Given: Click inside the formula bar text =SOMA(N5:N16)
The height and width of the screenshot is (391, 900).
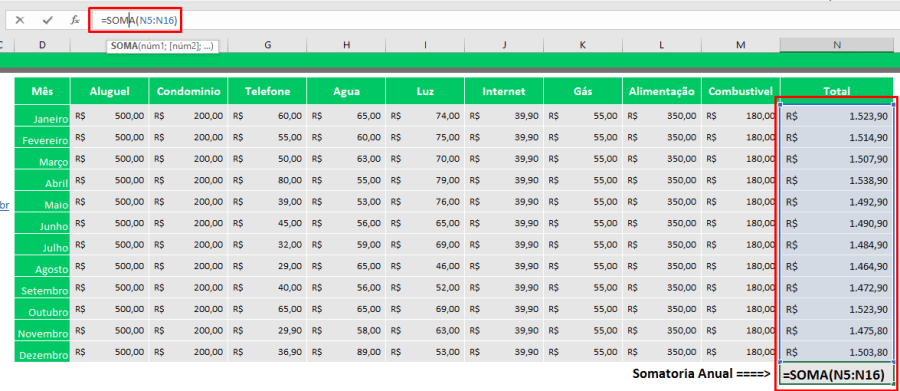Looking at the screenshot, I should 139,21.
